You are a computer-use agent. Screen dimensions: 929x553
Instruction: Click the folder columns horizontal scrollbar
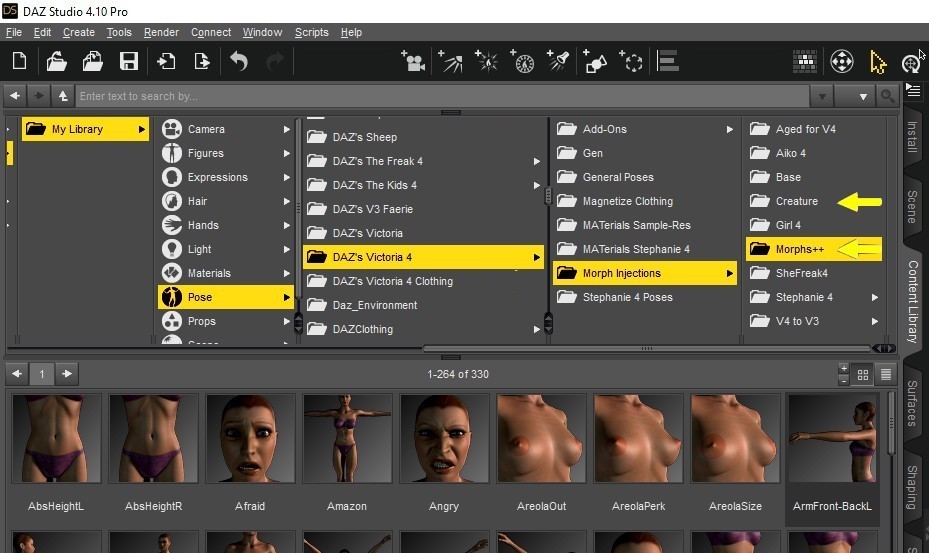(x=647, y=349)
